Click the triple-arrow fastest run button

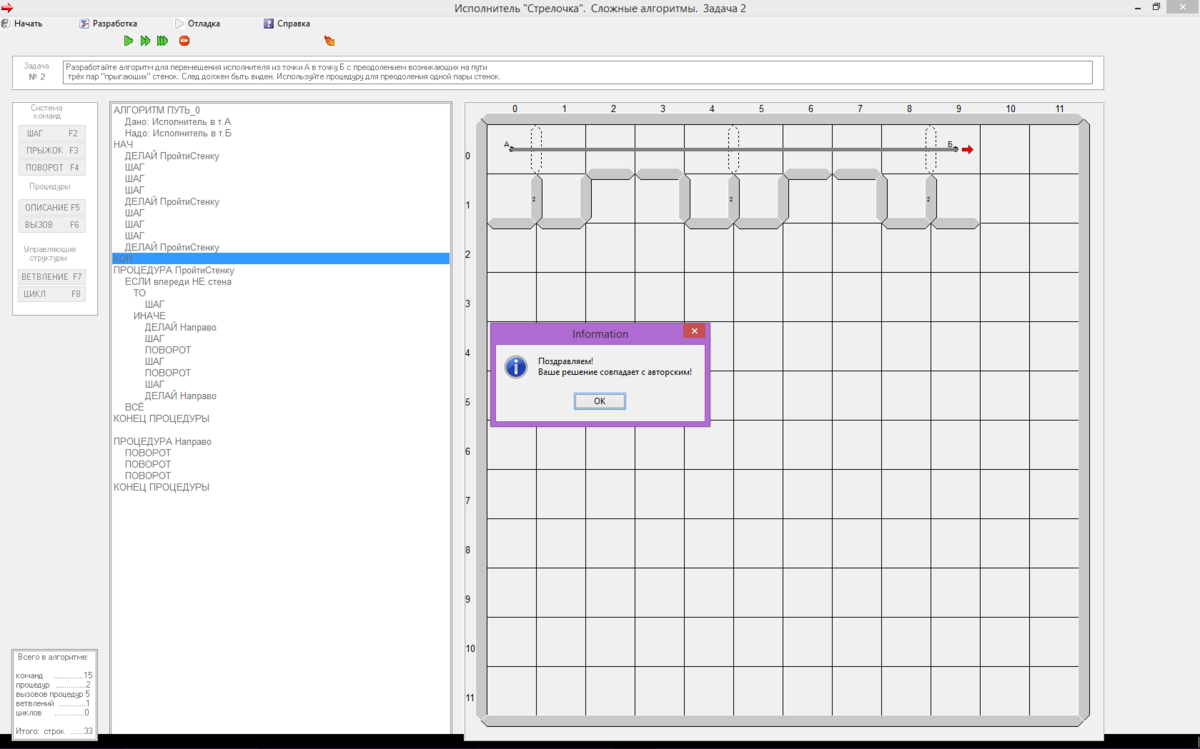point(162,41)
